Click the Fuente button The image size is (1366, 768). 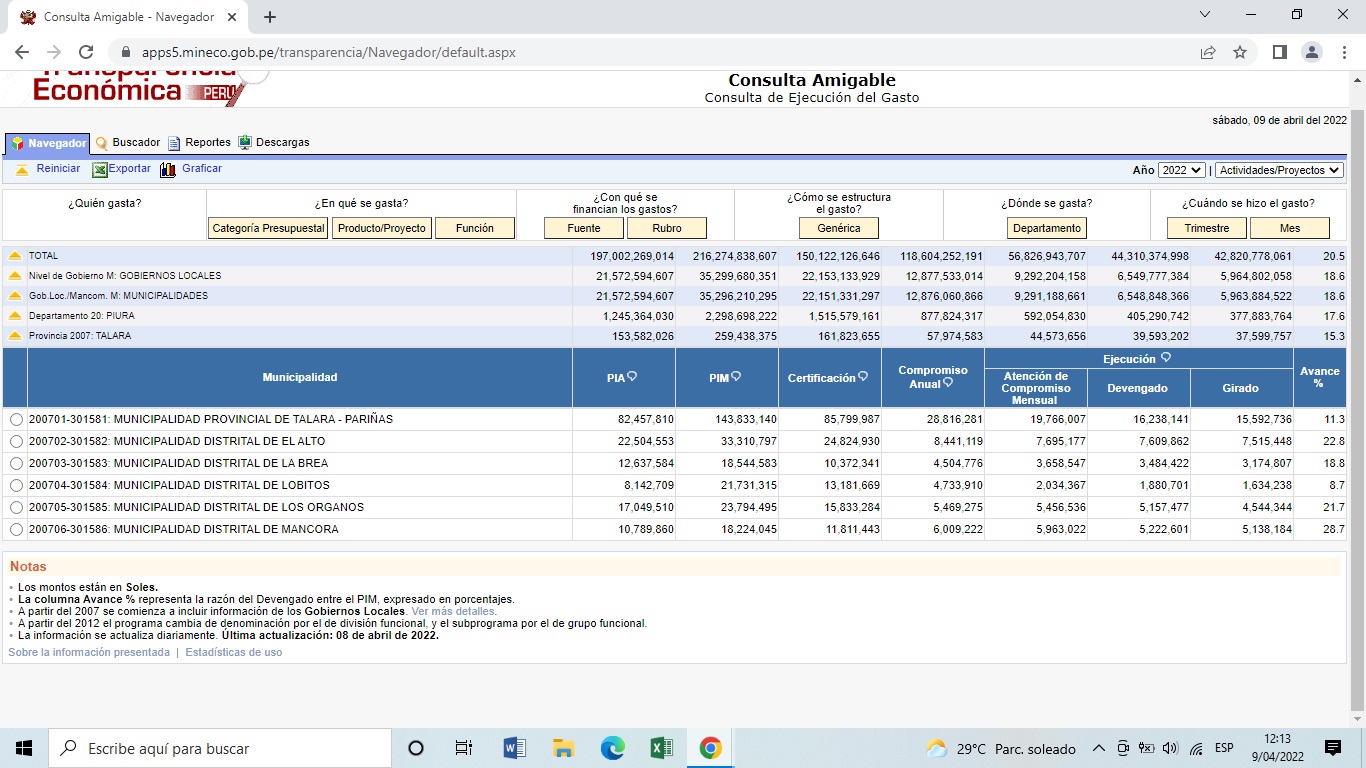(584, 228)
